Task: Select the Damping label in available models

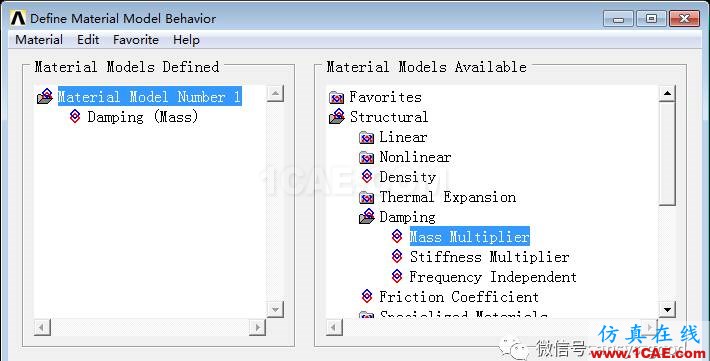Action: pos(407,217)
